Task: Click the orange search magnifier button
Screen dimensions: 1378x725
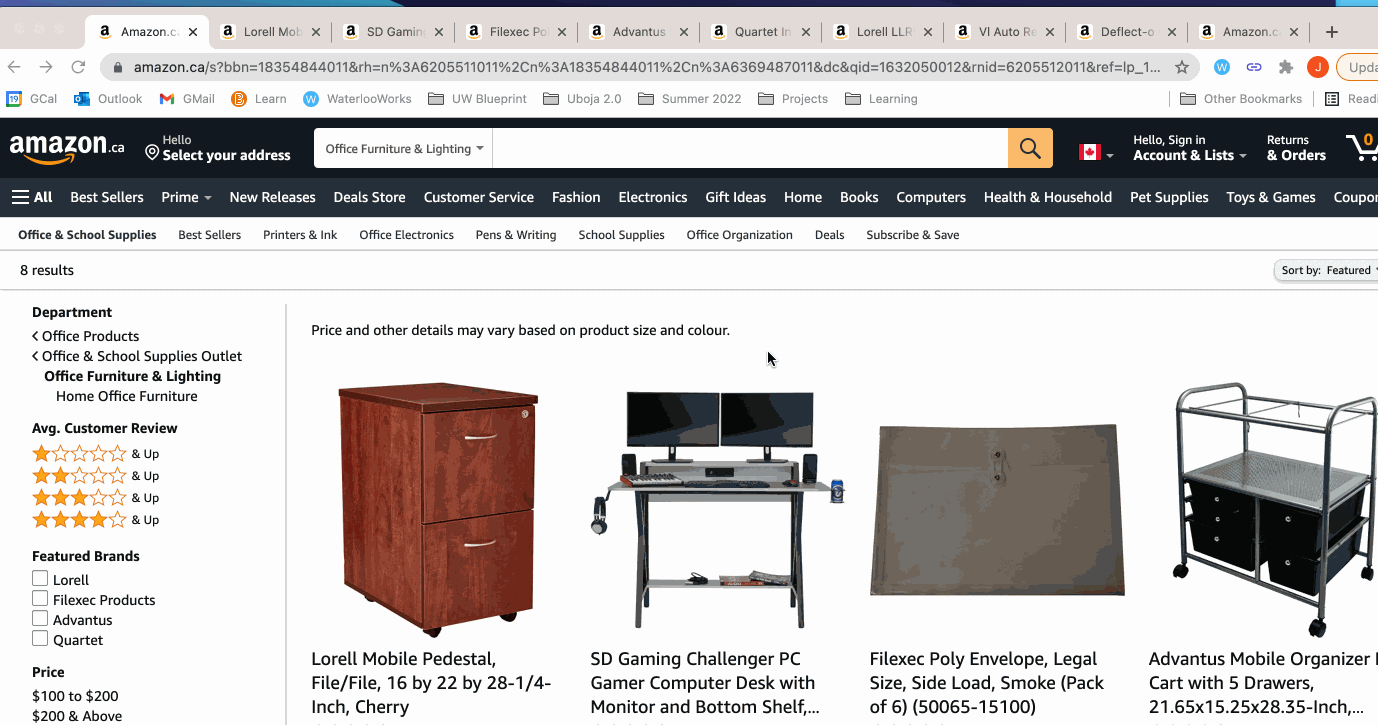Action: point(1030,148)
